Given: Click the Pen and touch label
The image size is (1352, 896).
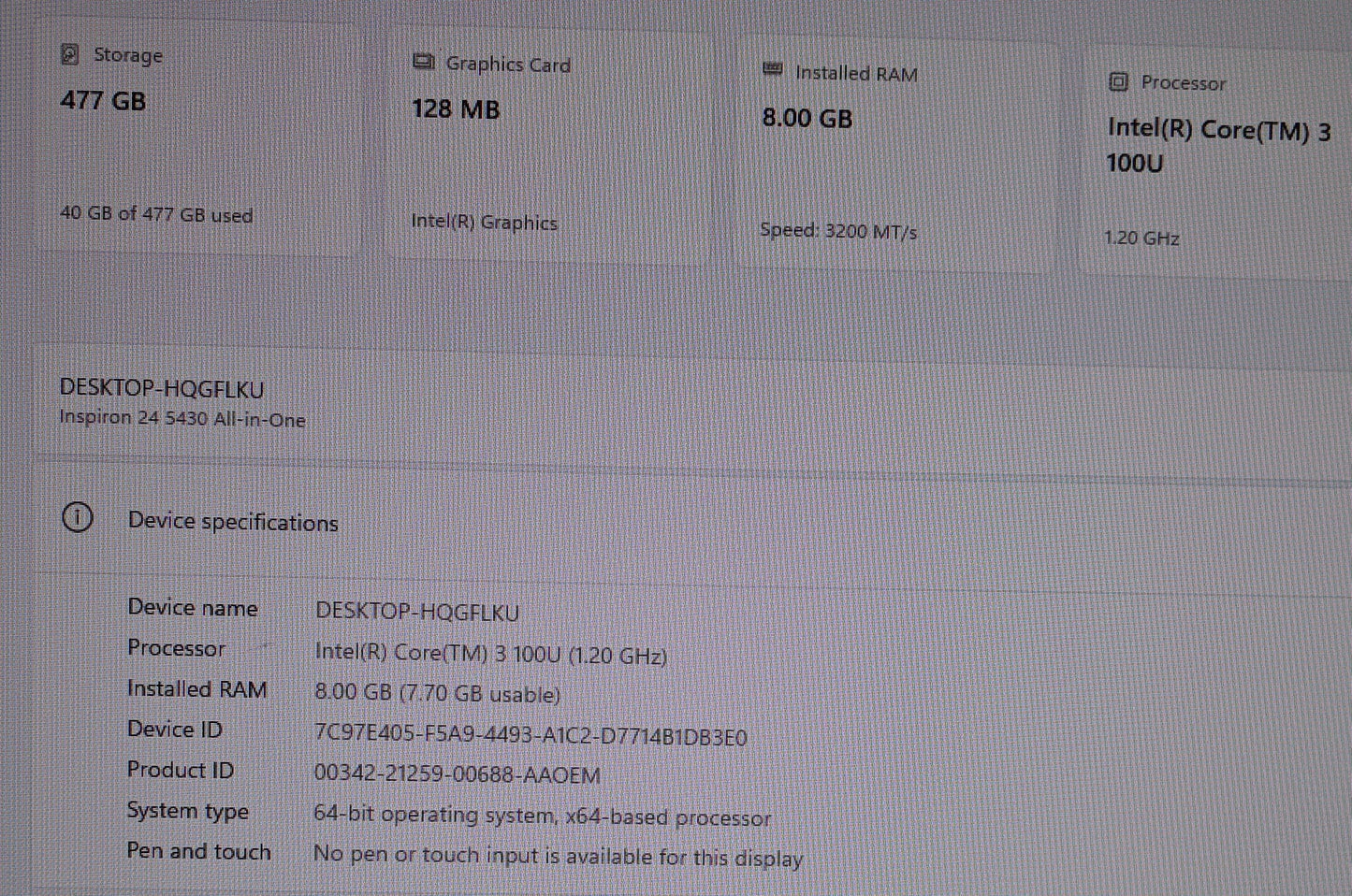Looking at the screenshot, I should tap(199, 851).
